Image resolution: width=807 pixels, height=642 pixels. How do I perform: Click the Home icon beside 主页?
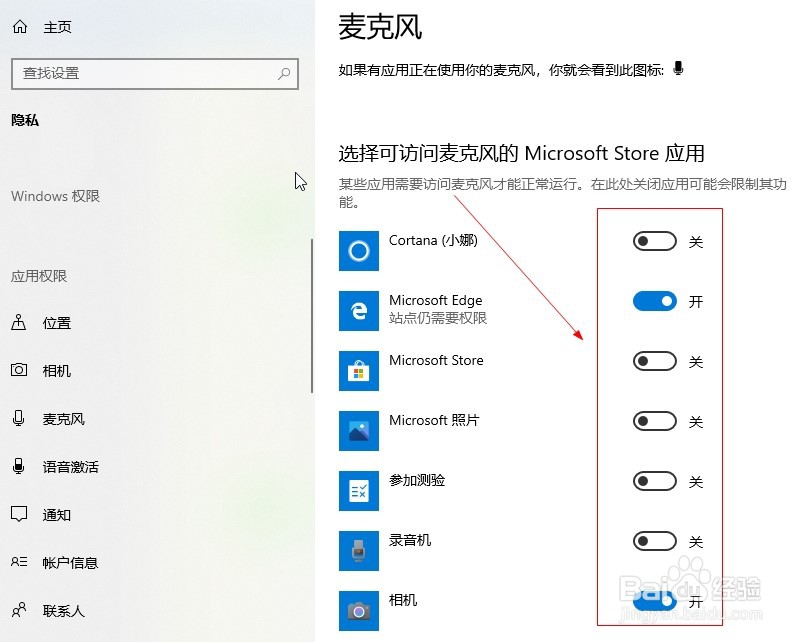tap(20, 26)
